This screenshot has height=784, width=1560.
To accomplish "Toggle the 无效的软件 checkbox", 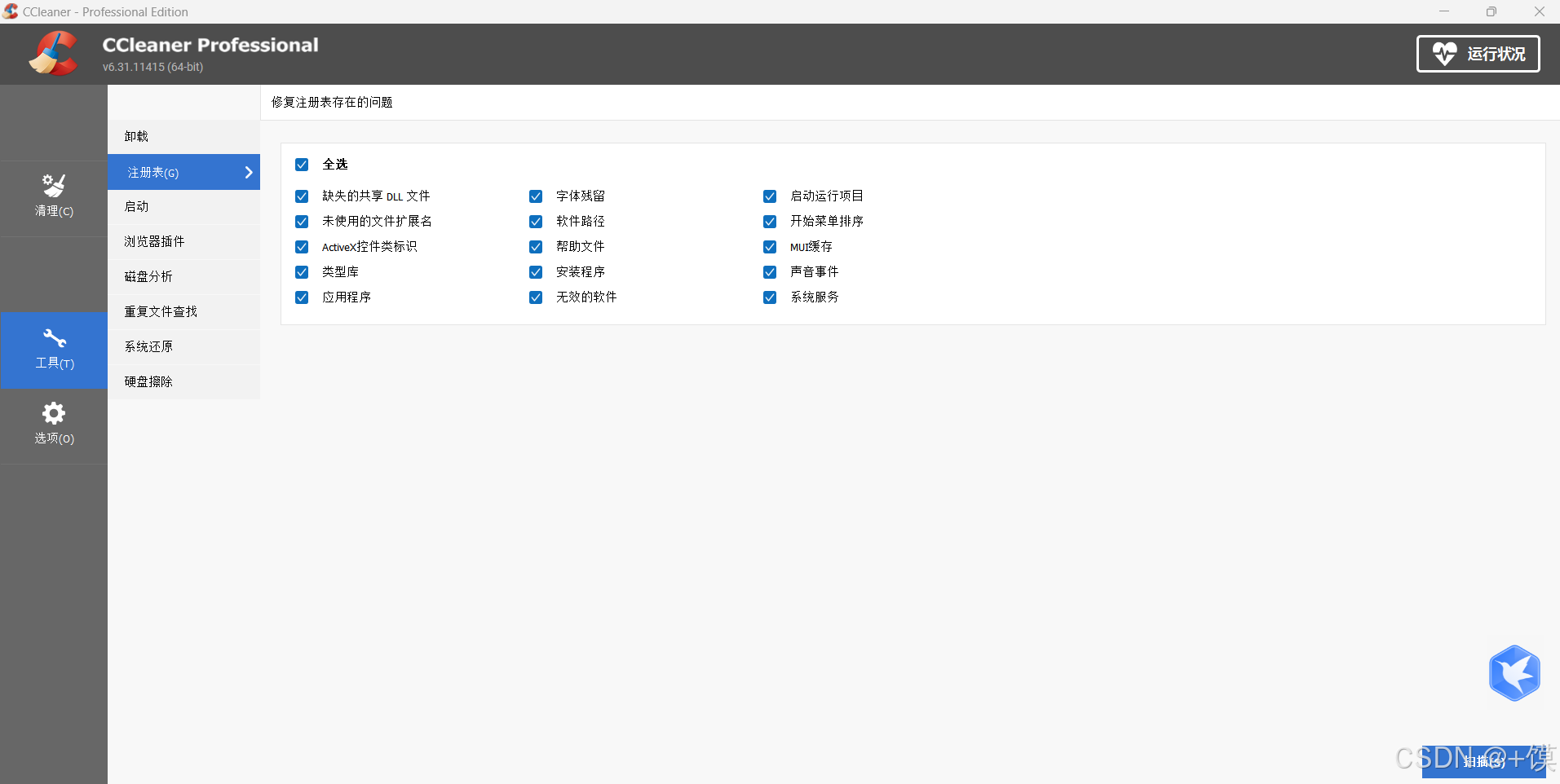I will pyautogui.click(x=536, y=297).
